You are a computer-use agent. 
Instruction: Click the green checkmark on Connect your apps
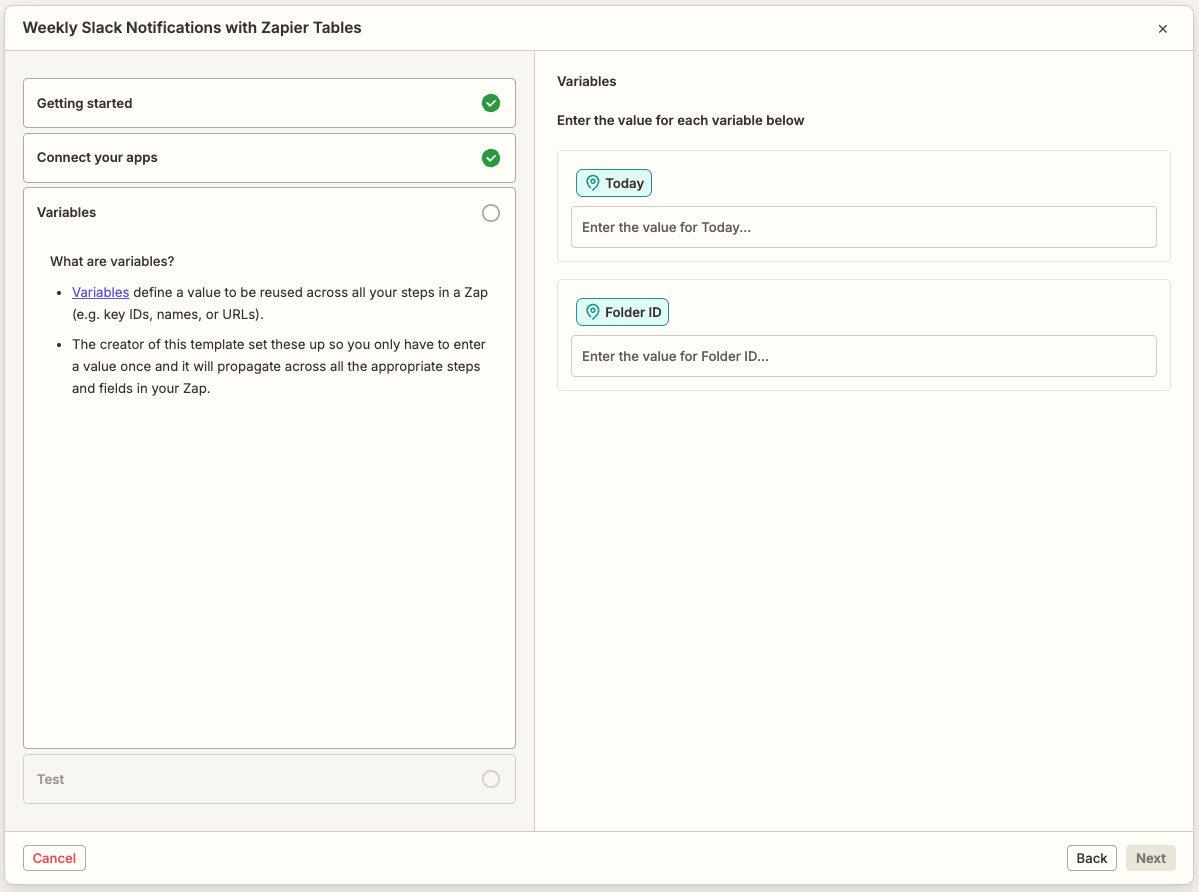(490, 158)
